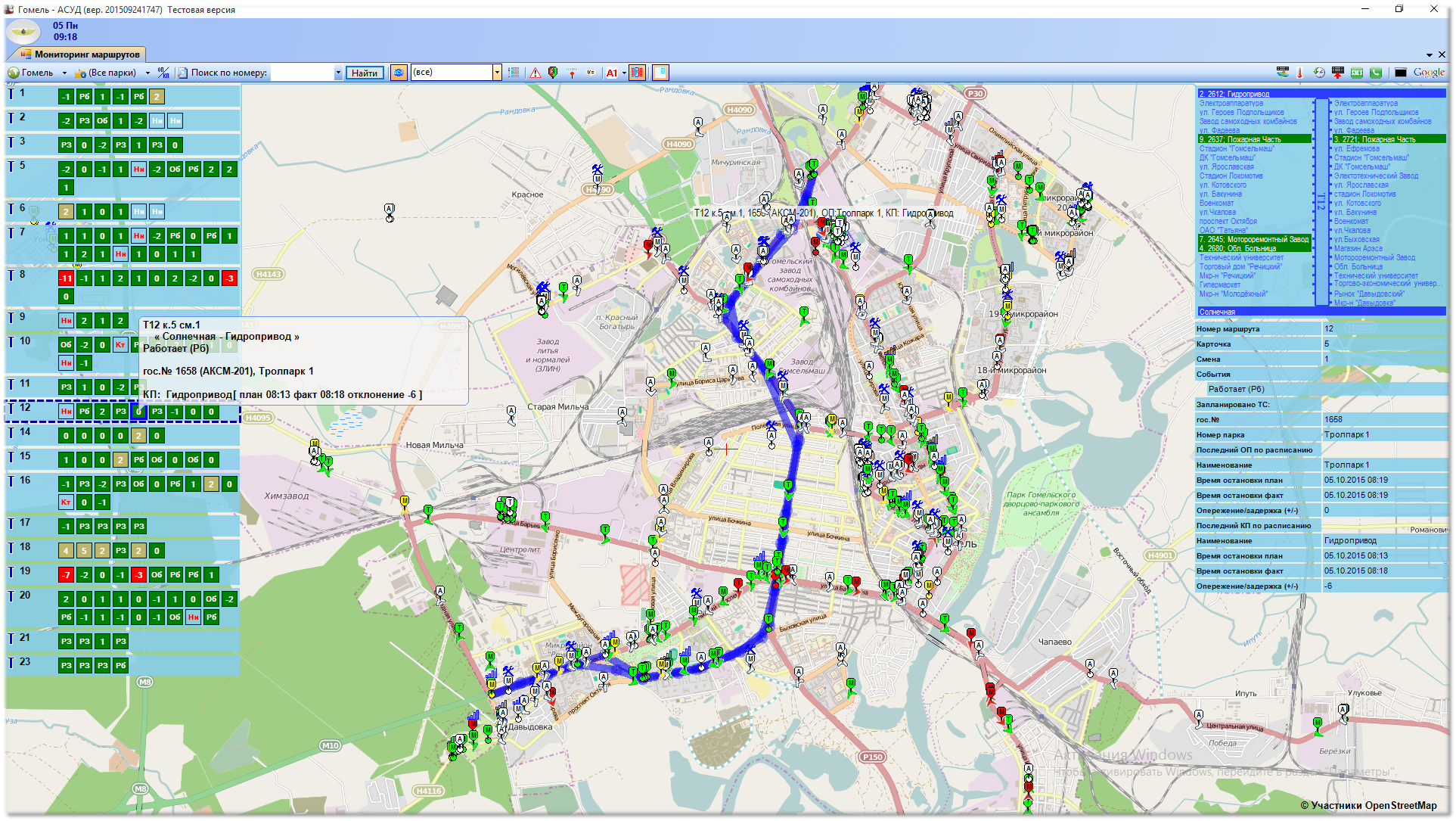Click route 20 trolleybus icon
The height and width of the screenshot is (821, 1456).
[11, 596]
